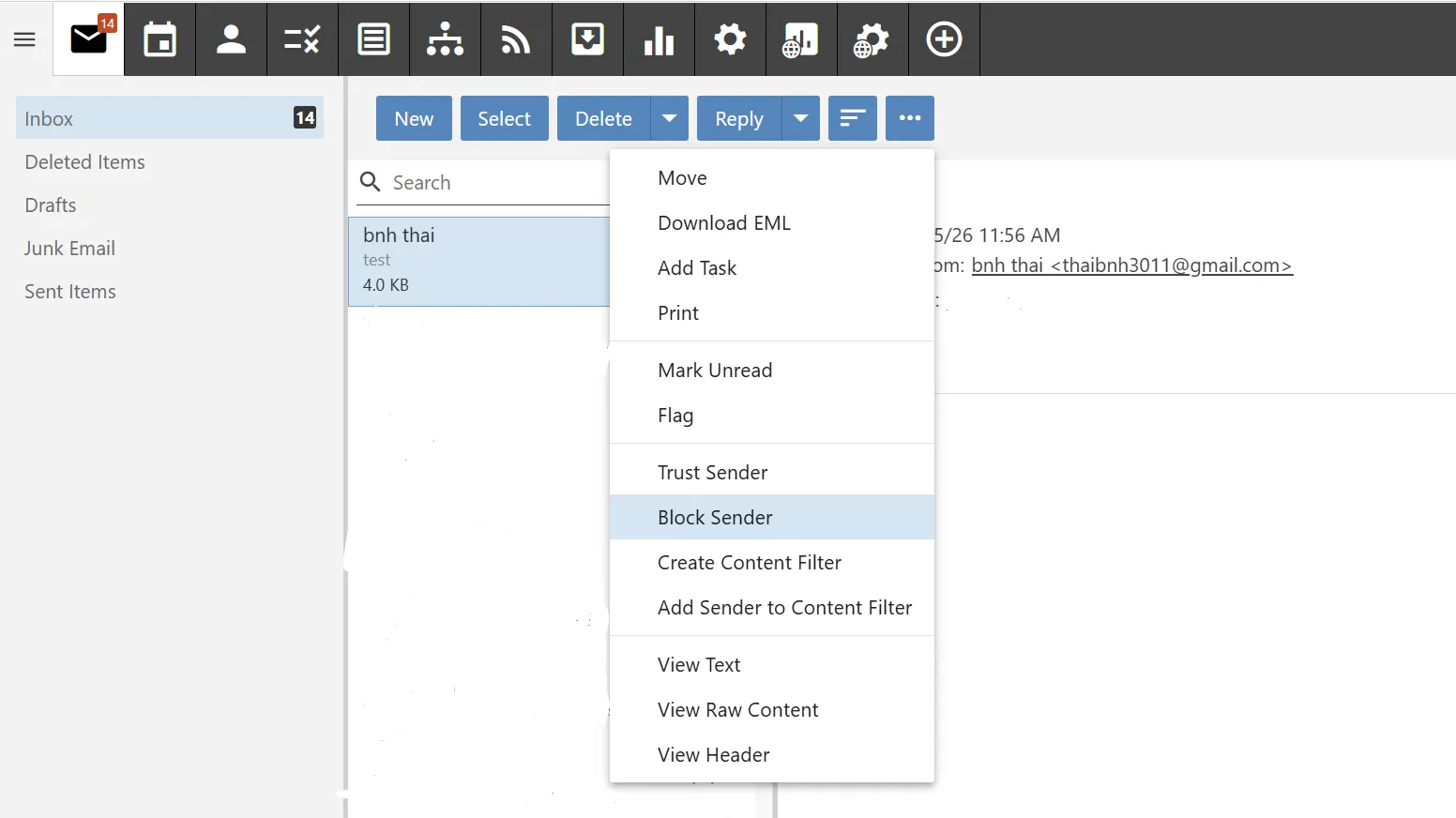Image resolution: width=1456 pixels, height=818 pixels.
Task: Choose Trust Sender from the menu
Action: (772, 473)
